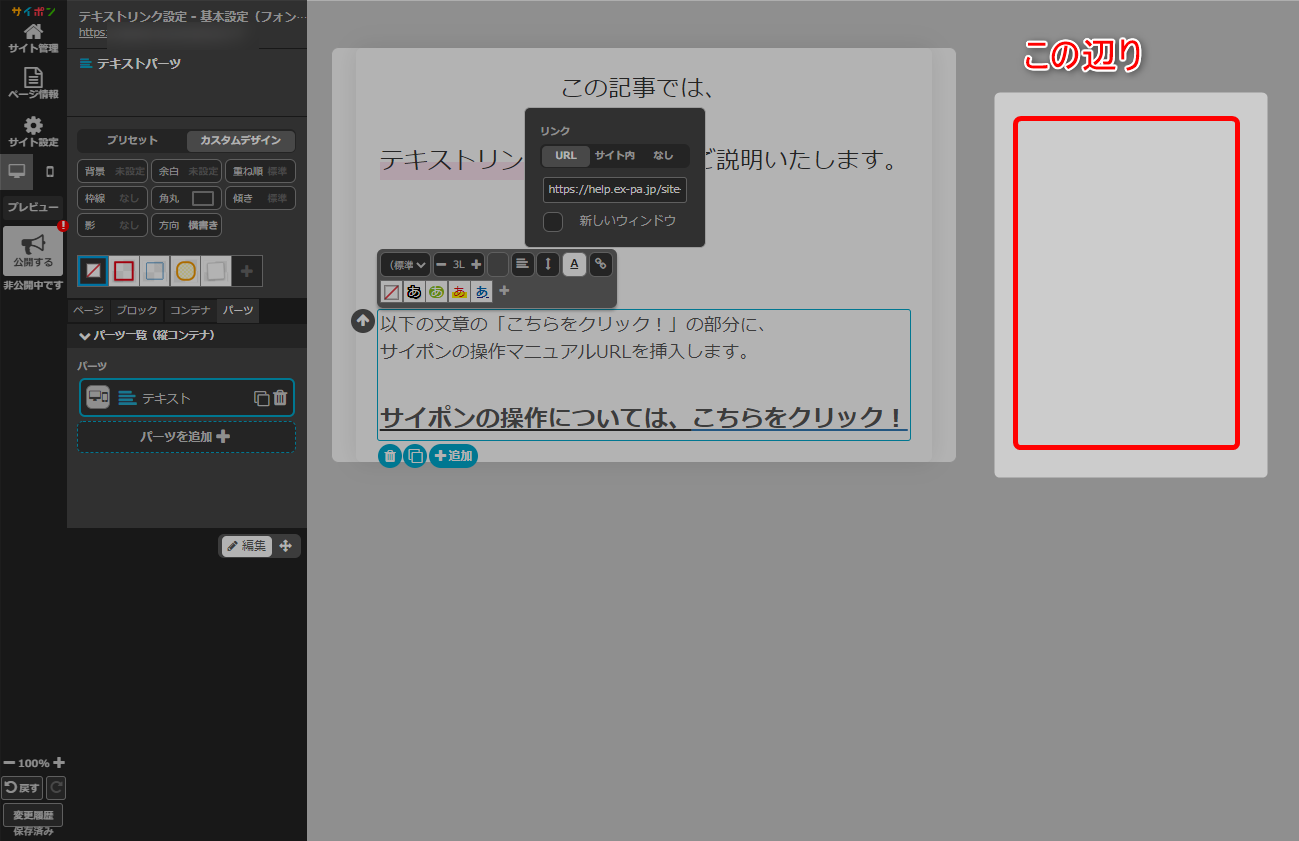
Task: Open 枠線 なし setting
Action: coord(113,198)
